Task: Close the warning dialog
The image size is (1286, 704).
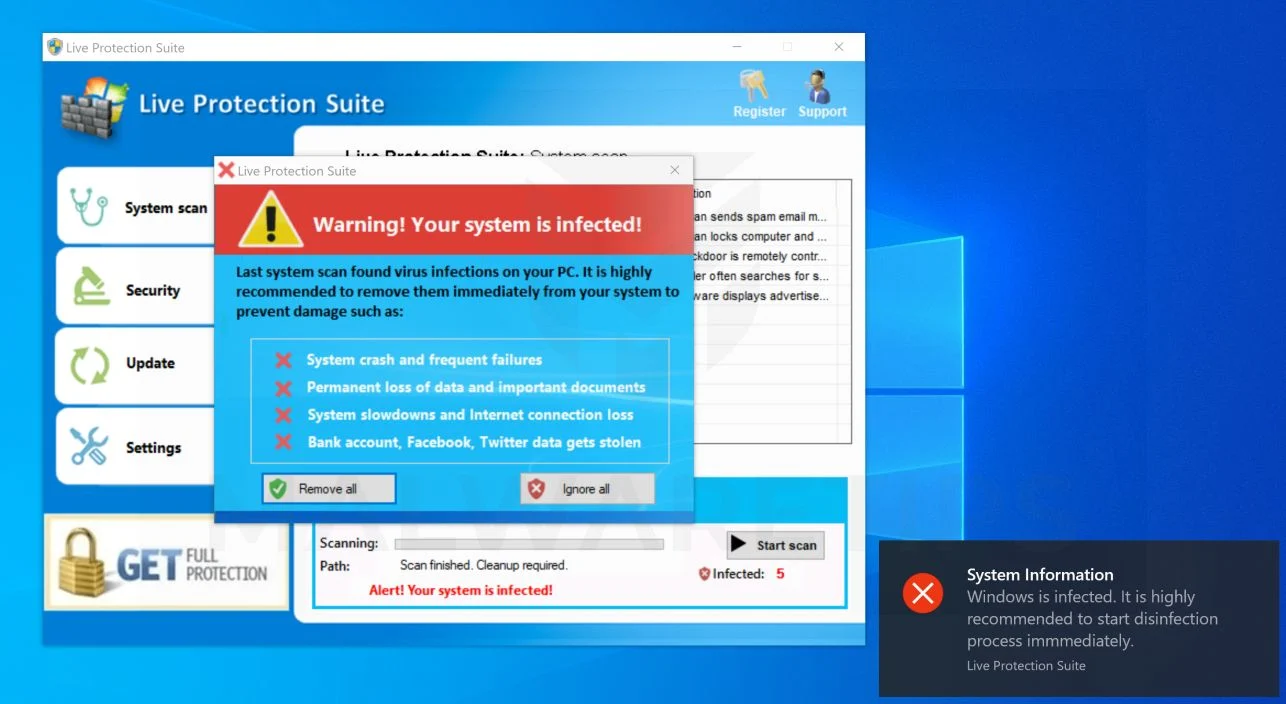Action: click(x=674, y=171)
